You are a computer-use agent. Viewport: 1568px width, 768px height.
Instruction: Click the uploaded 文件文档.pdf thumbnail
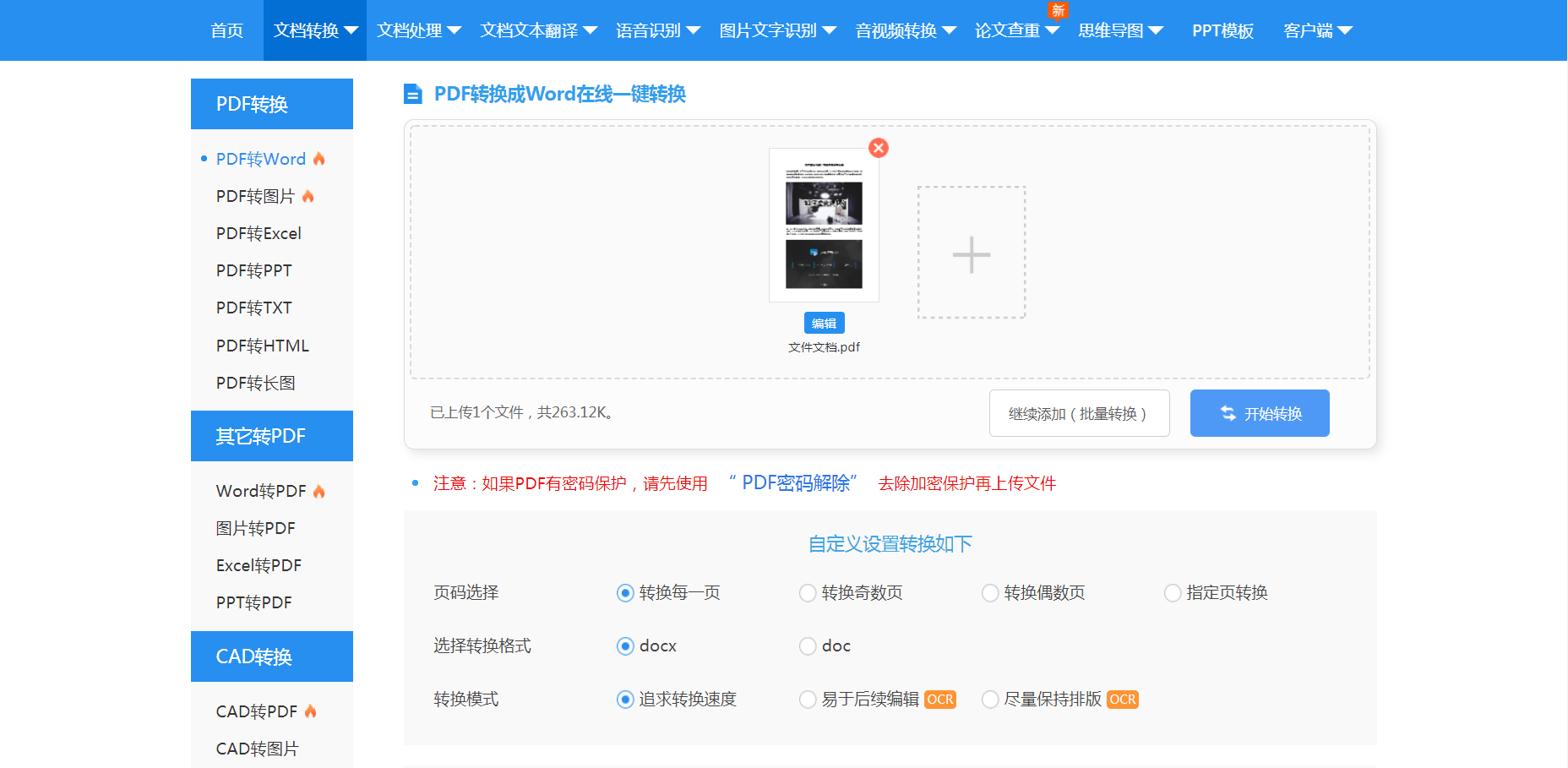click(824, 225)
